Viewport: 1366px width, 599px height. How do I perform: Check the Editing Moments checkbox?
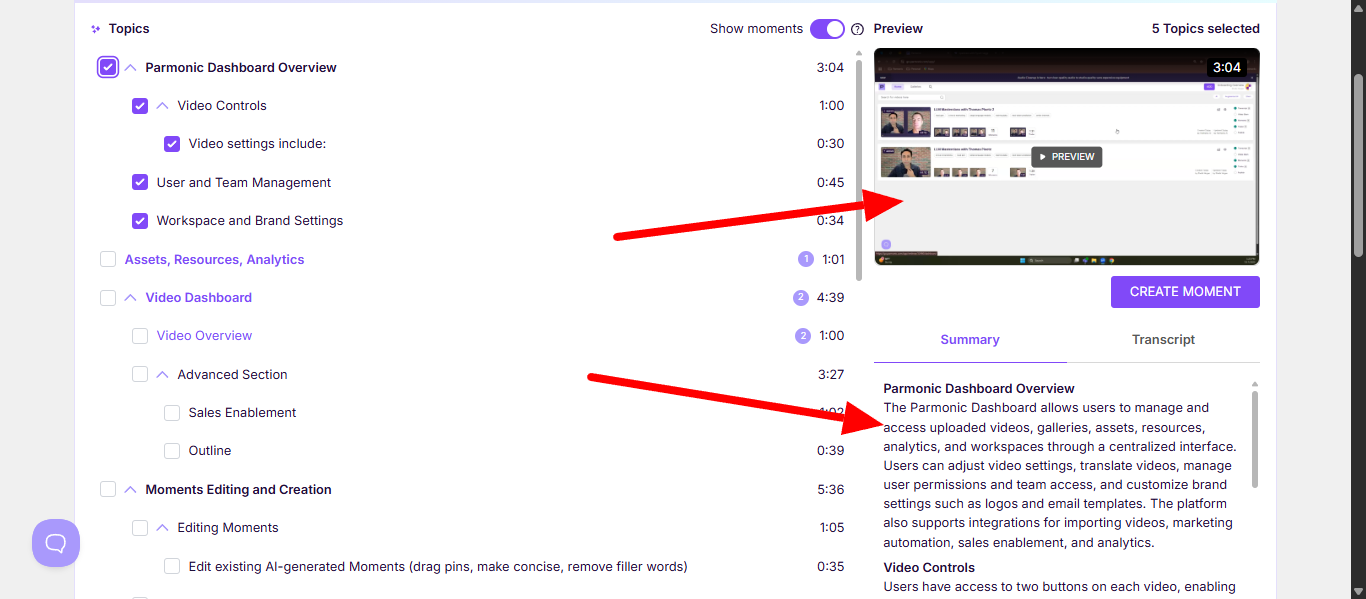140,527
